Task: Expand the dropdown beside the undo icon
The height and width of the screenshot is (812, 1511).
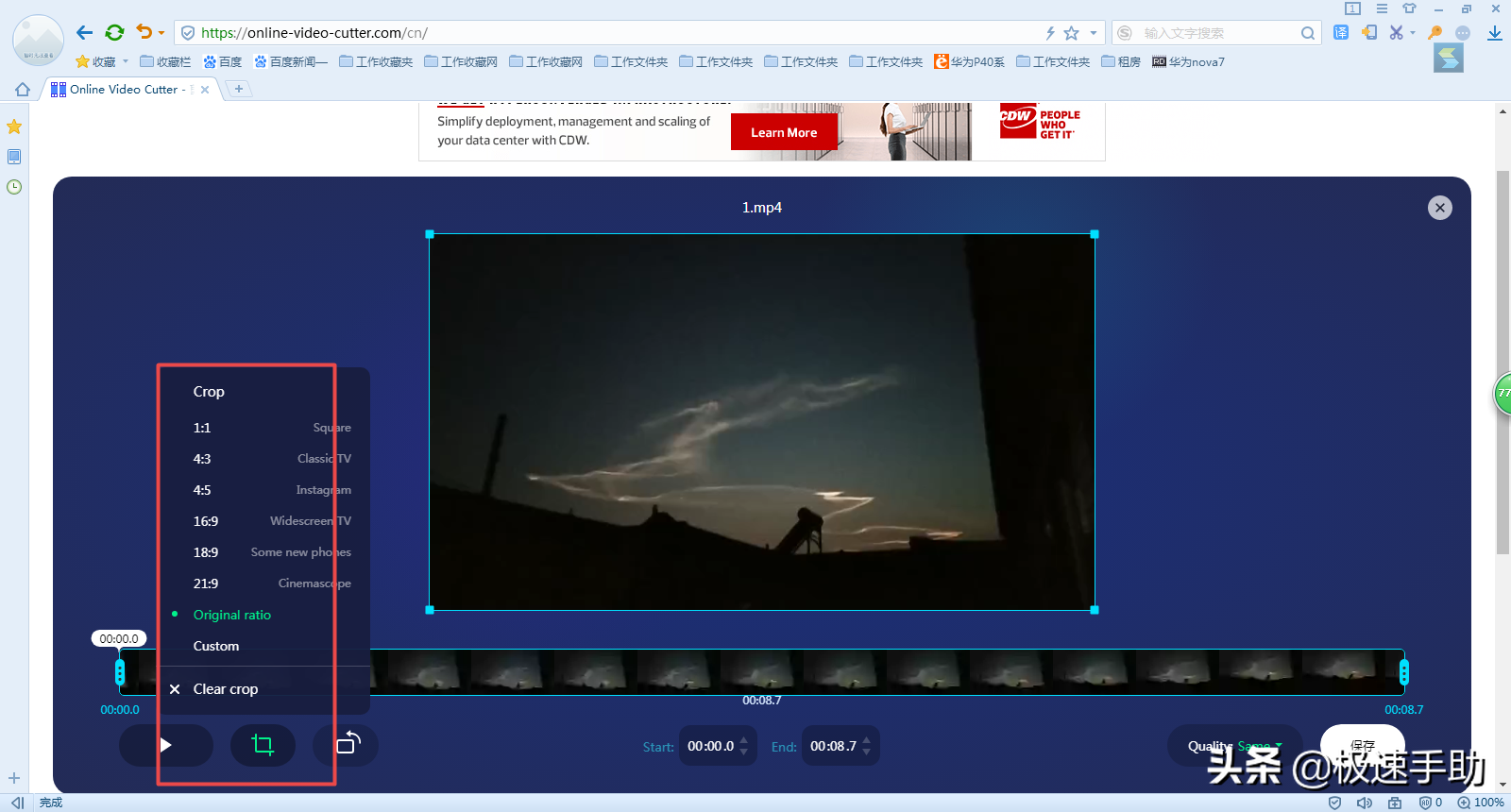Action: [x=161, y=33]
